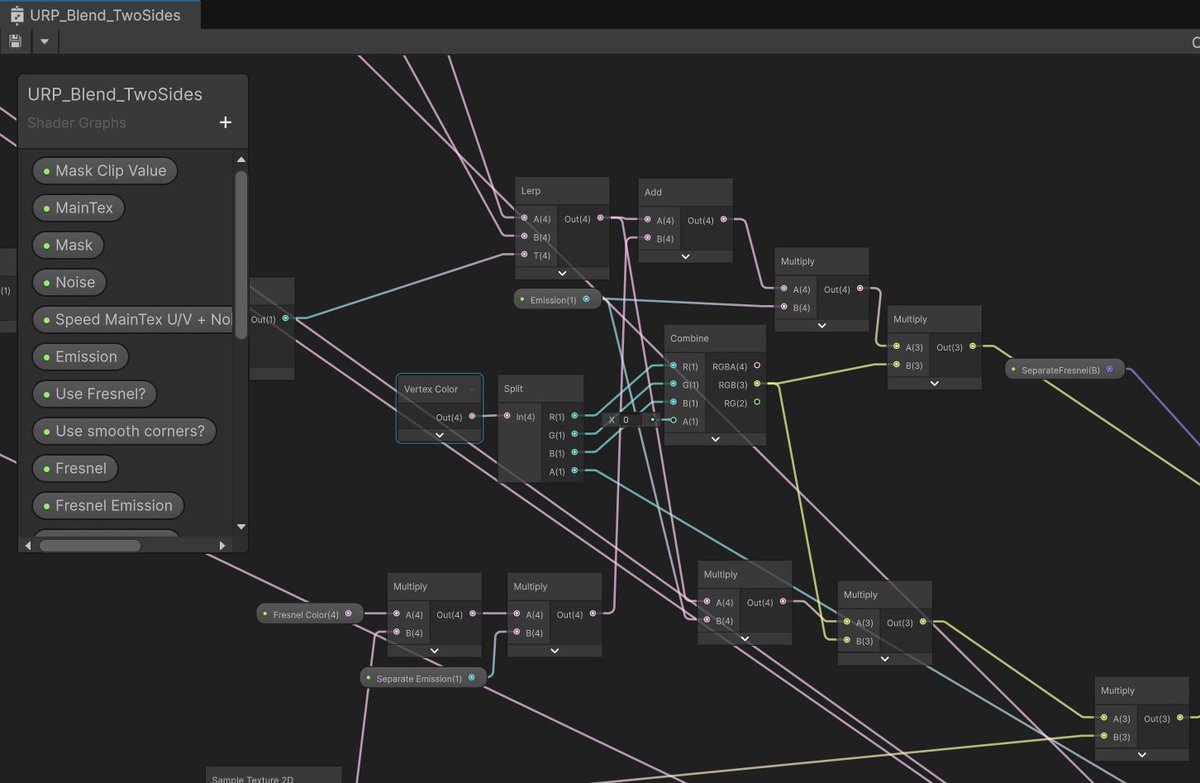Select the Emission(1) property node

pyautogui.click(x=558, y=299)
